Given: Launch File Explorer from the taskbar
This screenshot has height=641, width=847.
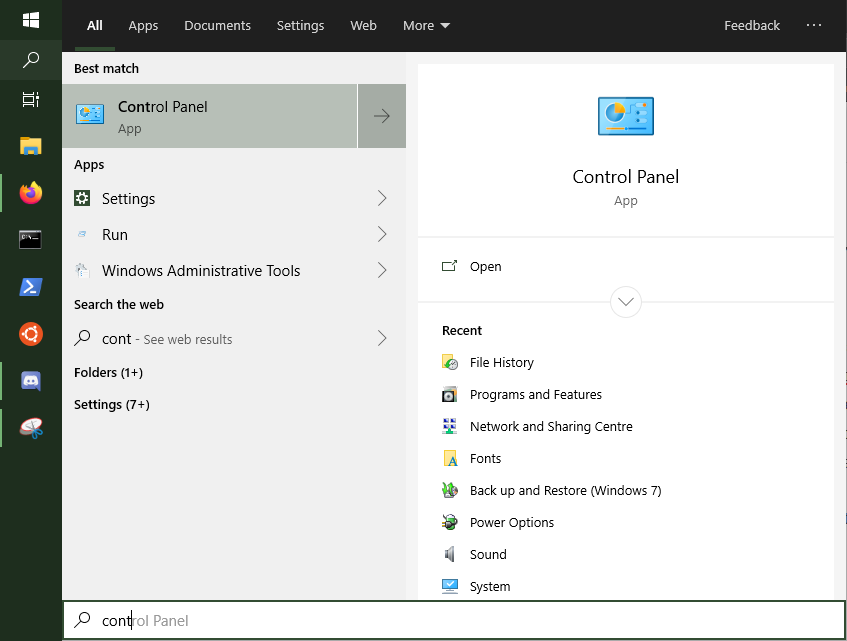Looking at the screenshot, I should 31,146.
